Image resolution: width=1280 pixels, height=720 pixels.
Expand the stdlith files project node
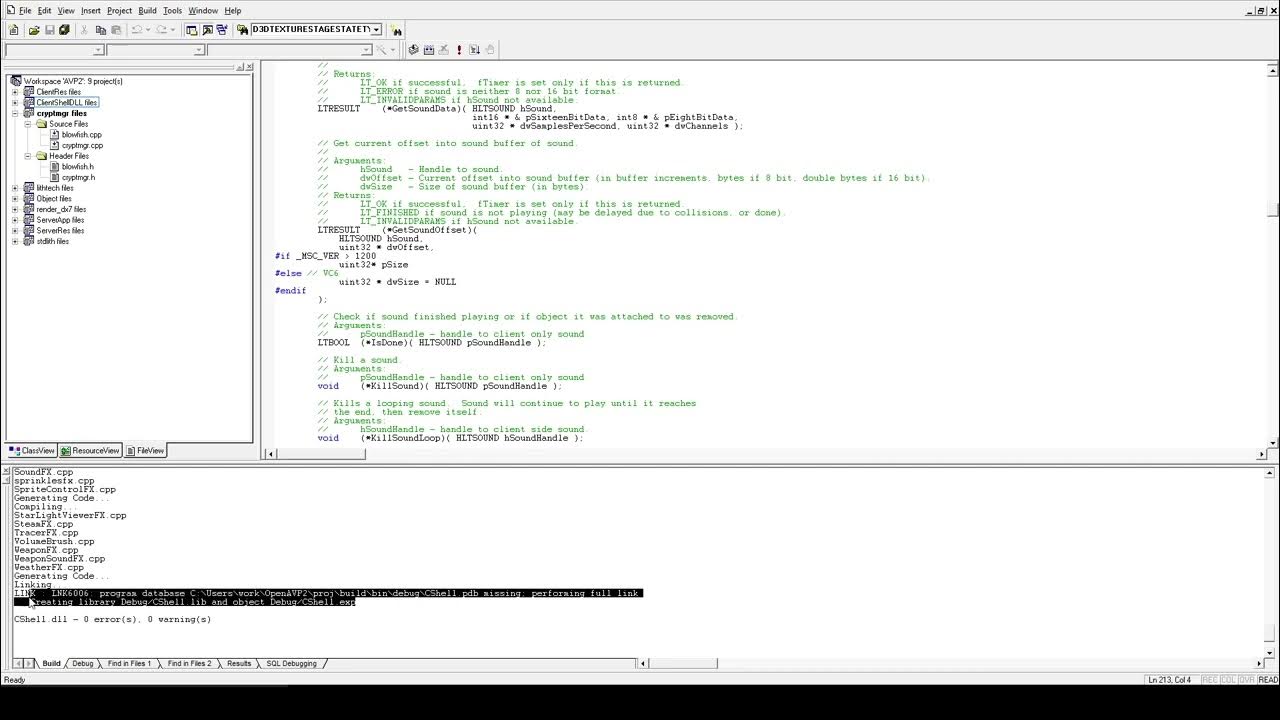pyautogui.click(x=15, y=241)
